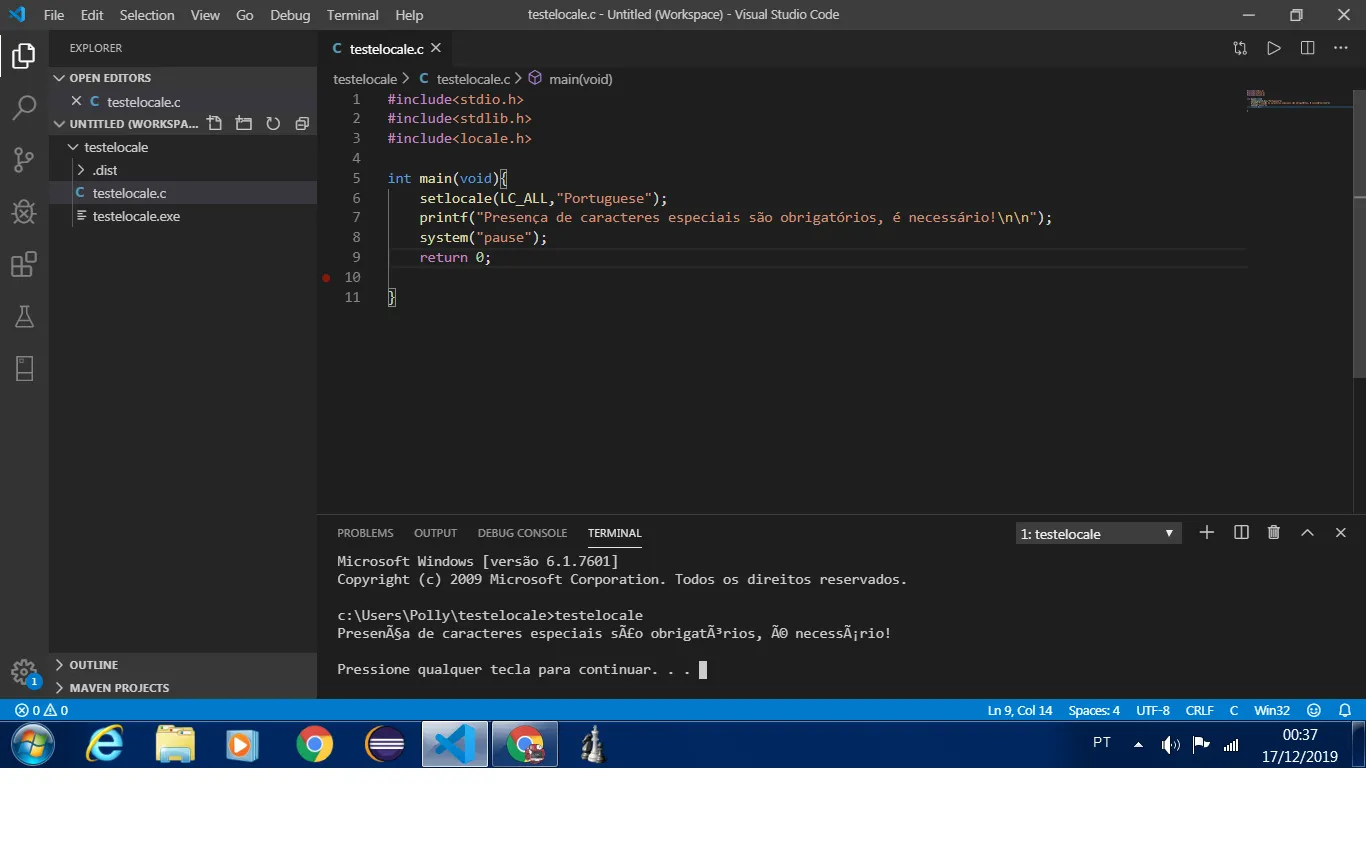The height and width of the screenshot is (854, 1366).
Task: Select the Terminal panel tab
Action: coord(615,533)
